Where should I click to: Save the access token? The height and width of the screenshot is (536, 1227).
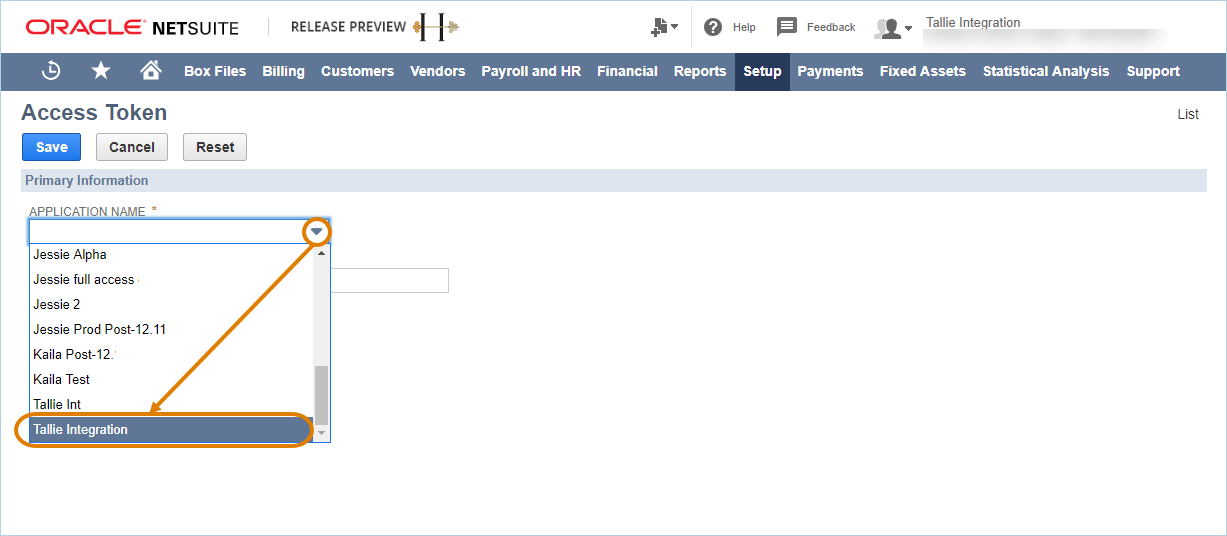[x=52, y=147]
